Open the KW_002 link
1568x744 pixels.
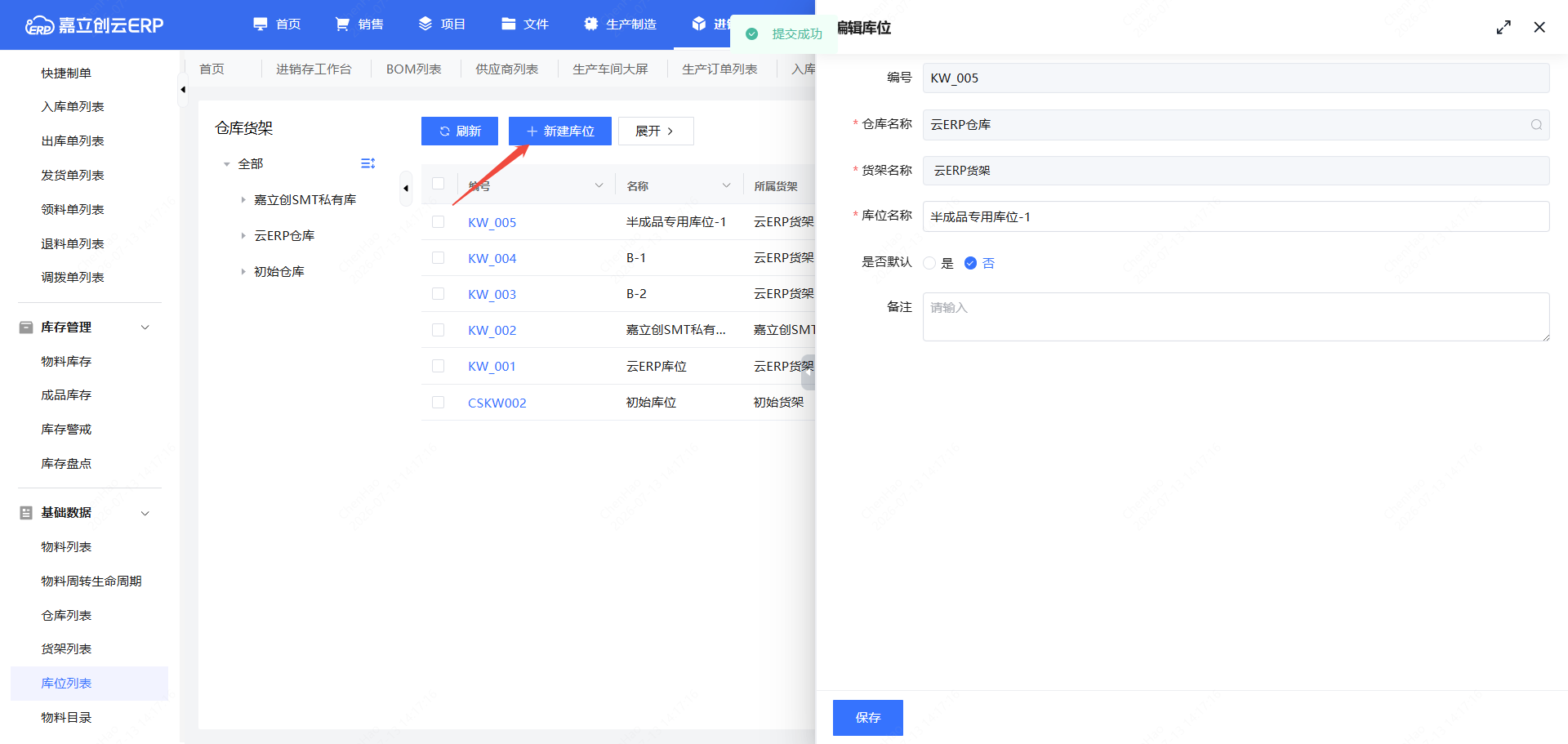(x=492, y=331)
